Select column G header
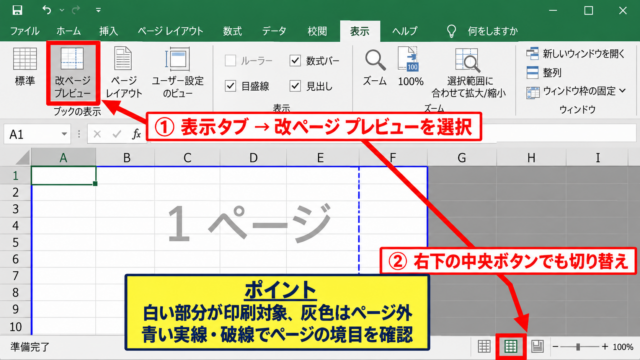This screenshot has width=640, height=360. [x=462, y=158]
